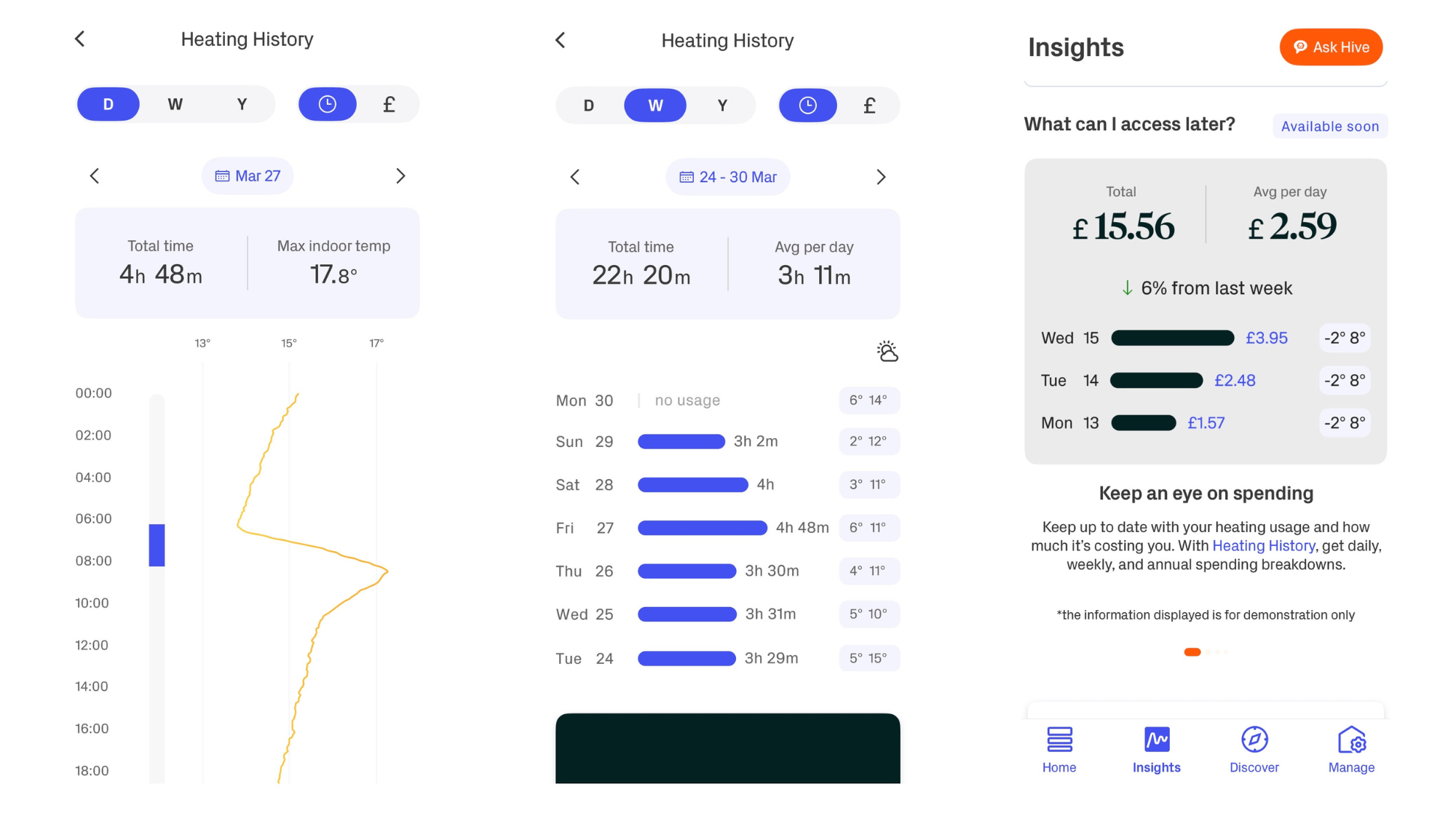The height and width of the screenshot is (819, 1456).
Task: Open the clock/time view icon on daily history
Action: pos(328,103)
